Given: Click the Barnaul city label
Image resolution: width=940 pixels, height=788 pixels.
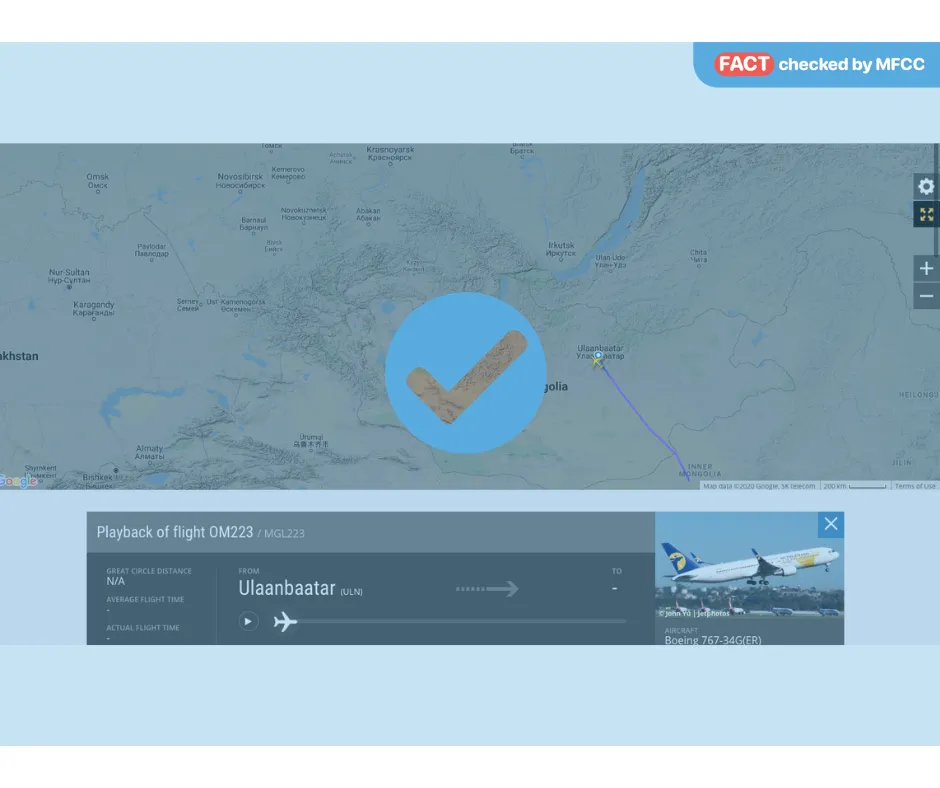Looking at the screenshot, I should pyautogui.click(x=254, y=224).
